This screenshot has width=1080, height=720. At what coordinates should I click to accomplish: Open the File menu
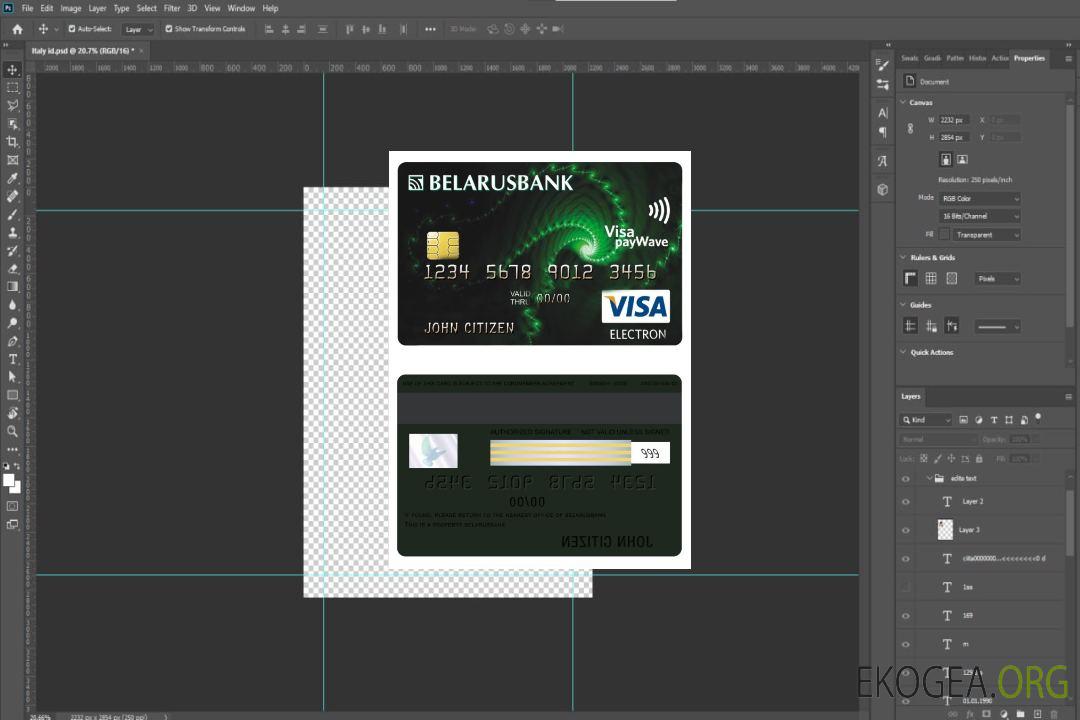[x=28, y=8]
